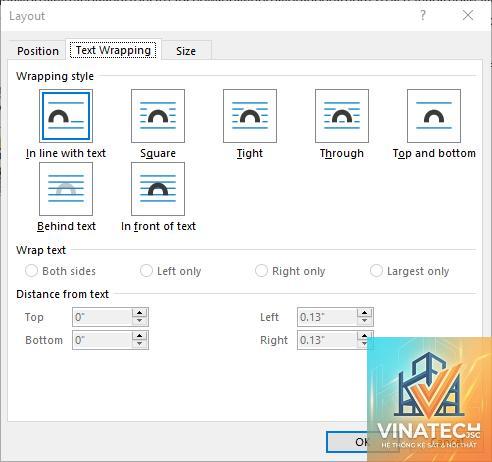Decrease the Top distance with down arrow
The image size is (492, 462).
coord(140,321)
